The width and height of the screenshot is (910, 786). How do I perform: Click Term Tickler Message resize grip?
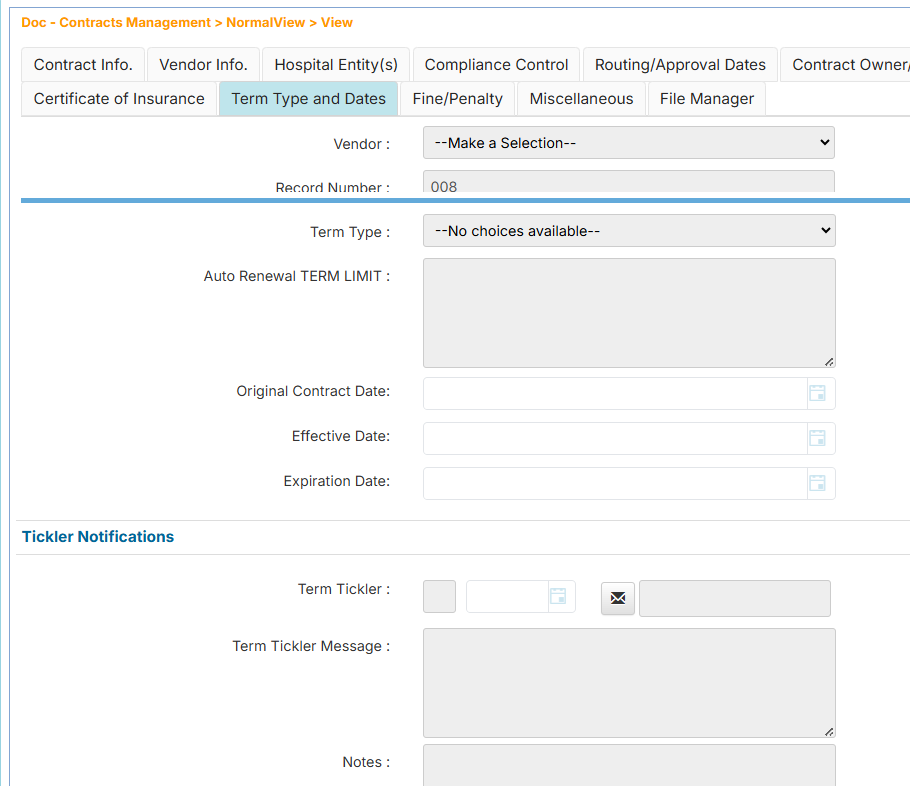pos(829,731)
